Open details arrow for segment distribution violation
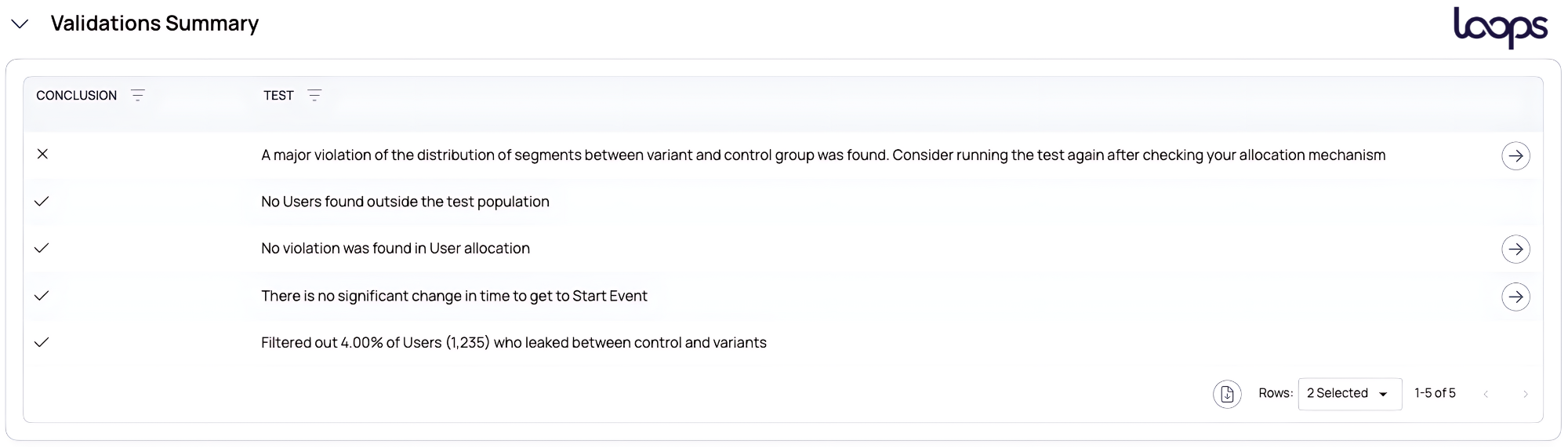Image resolution: width=1568 pixels, height=448 pixels. point(1515,155)
